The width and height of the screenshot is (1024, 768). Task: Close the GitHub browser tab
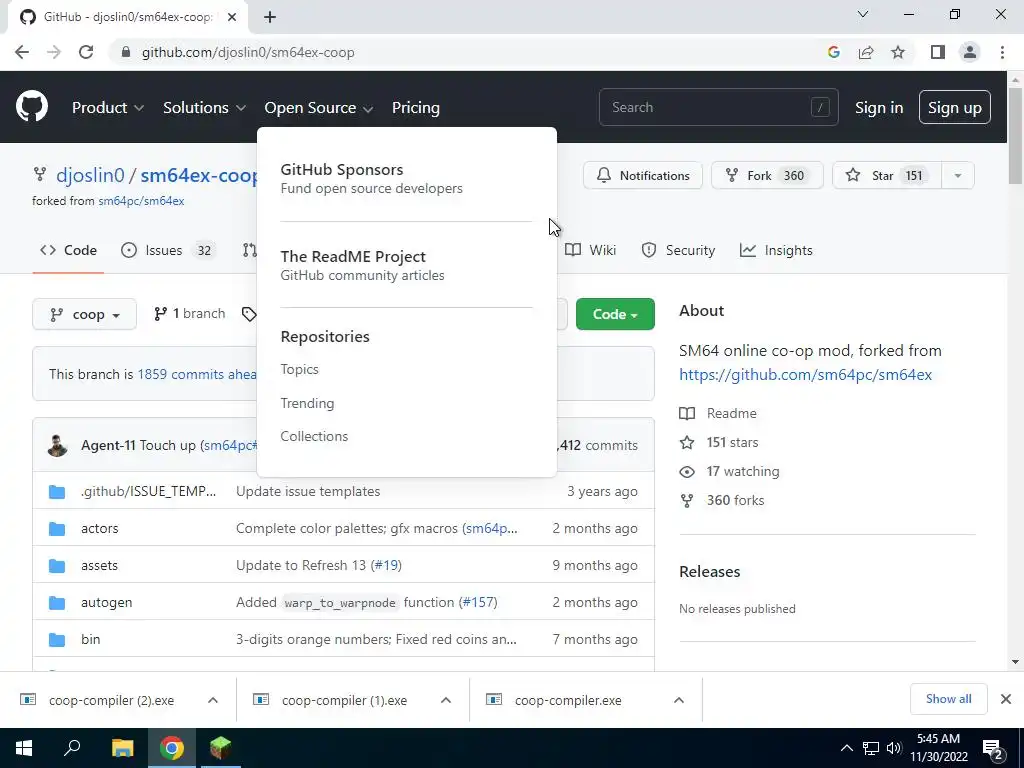(x=232, y=17)
